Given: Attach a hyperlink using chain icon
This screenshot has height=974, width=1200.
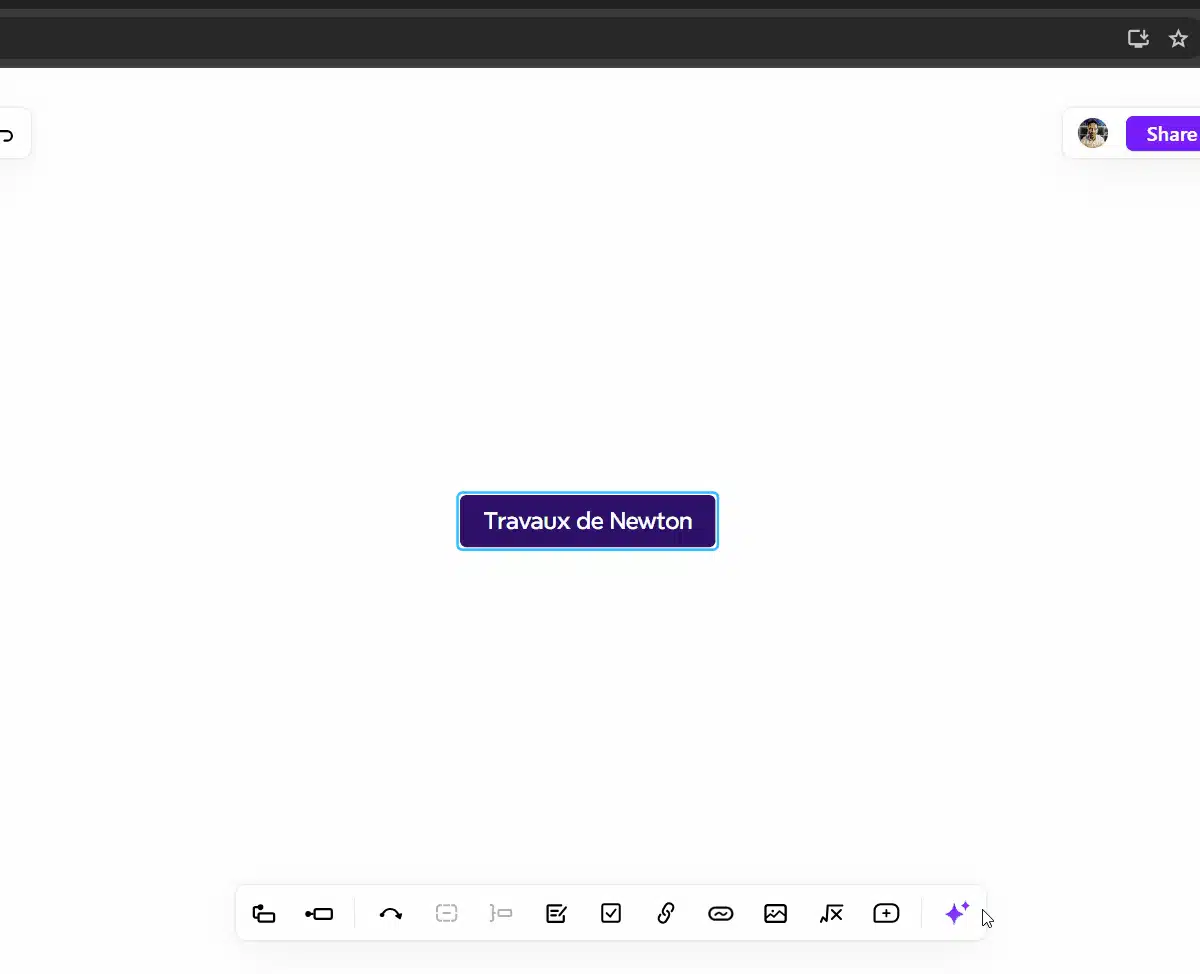Looking at the screenshot, I should (666, 913).
